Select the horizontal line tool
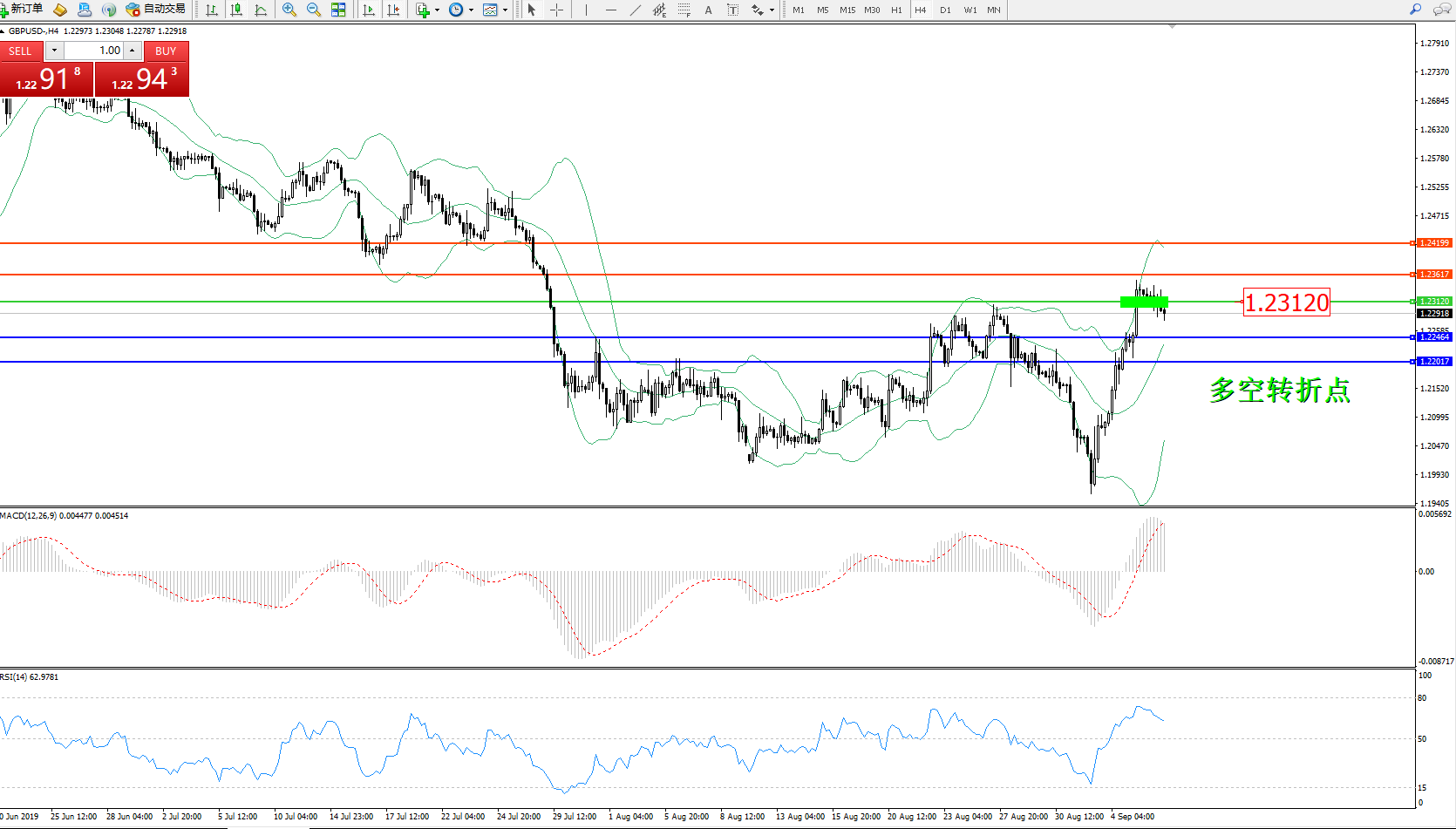The image size is (1456, 829). [x=610, y=10]
